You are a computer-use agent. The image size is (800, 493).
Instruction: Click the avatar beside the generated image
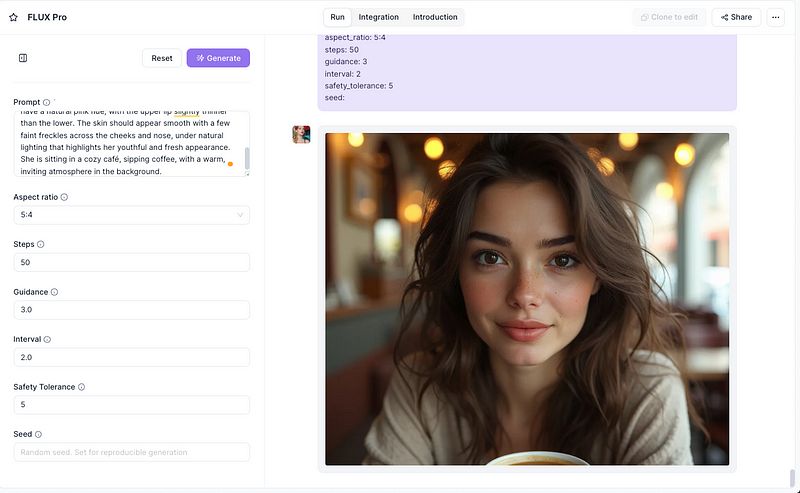[301, 135]
